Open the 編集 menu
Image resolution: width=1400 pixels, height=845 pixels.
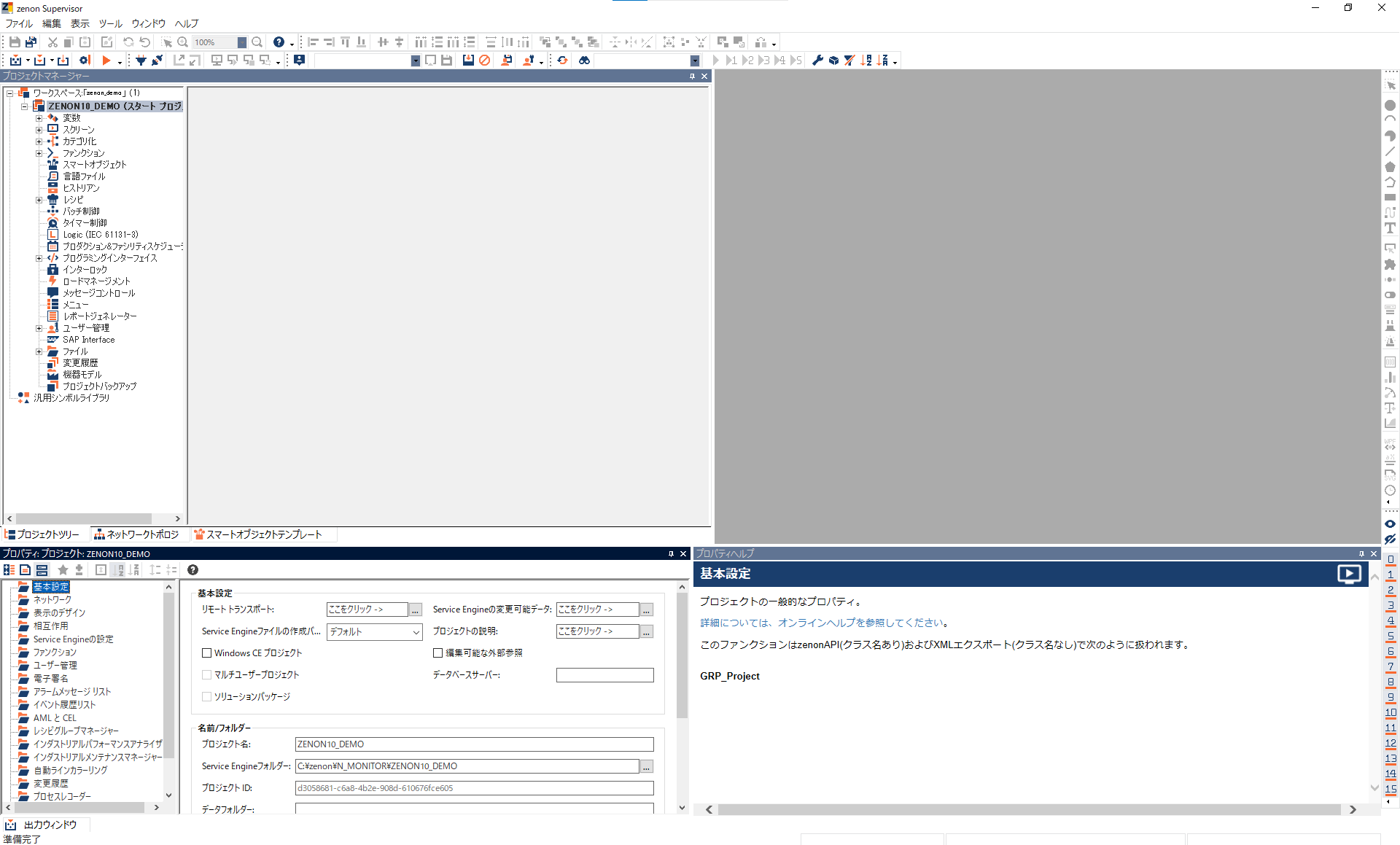click(x=52, y=23)
